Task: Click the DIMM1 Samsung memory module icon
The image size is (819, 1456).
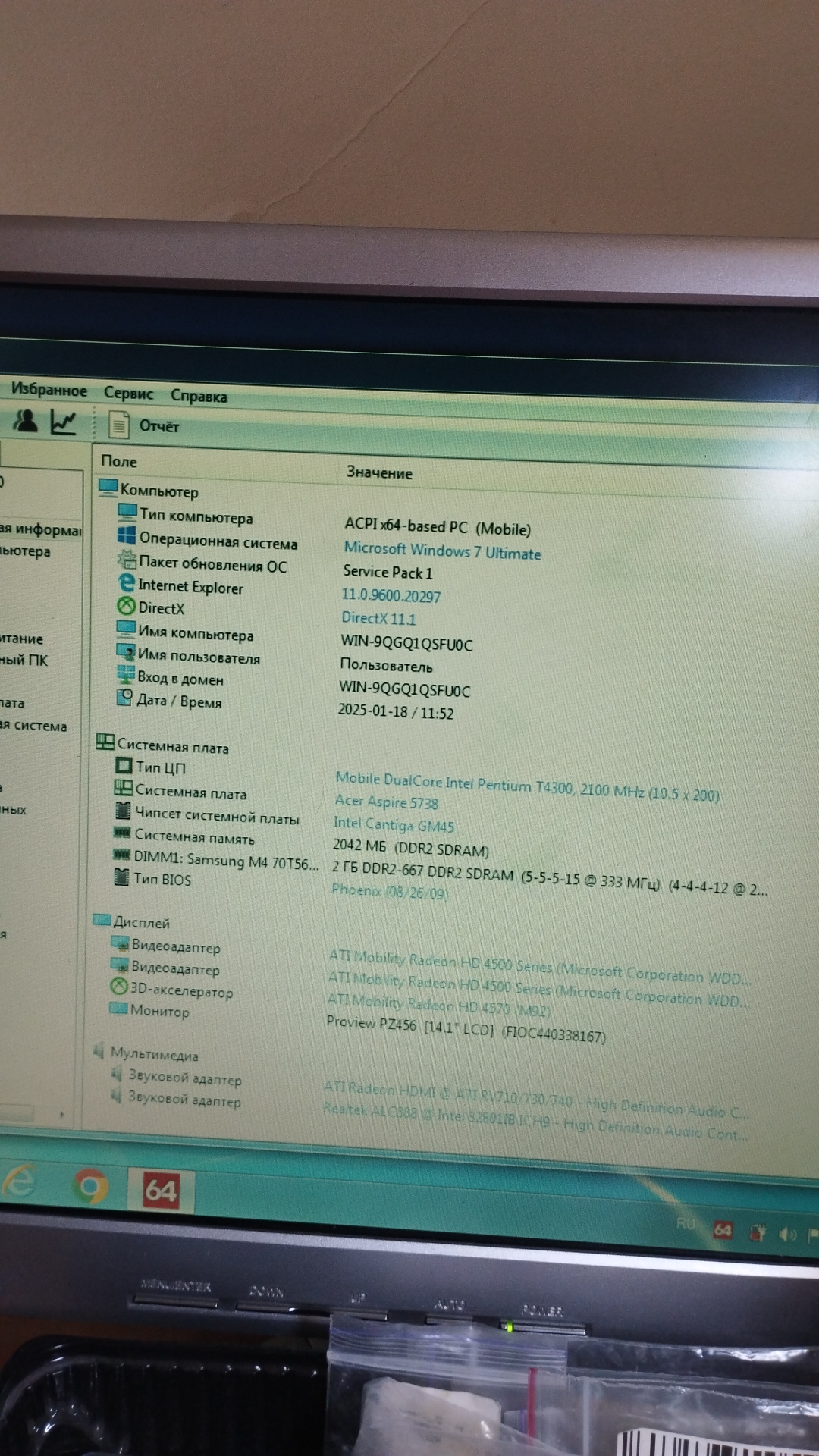Action: [x=121, y=855]
